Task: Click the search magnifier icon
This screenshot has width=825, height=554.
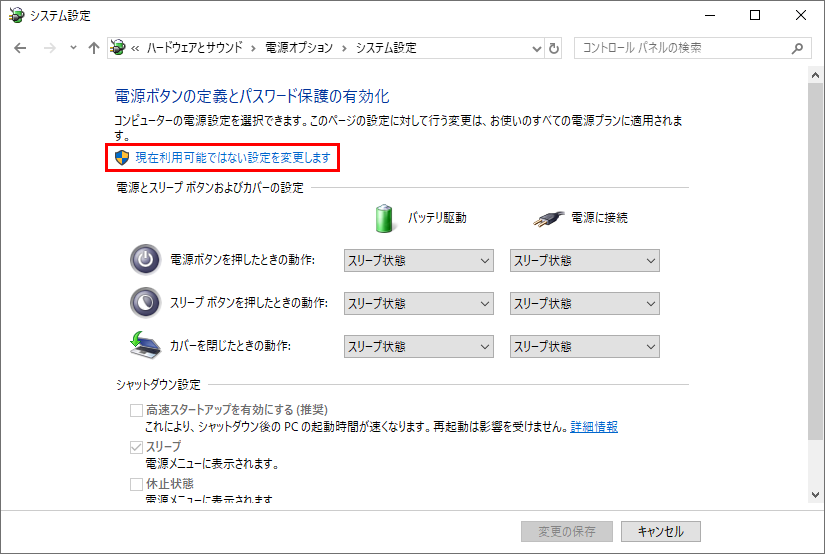Action: [797, 48]
